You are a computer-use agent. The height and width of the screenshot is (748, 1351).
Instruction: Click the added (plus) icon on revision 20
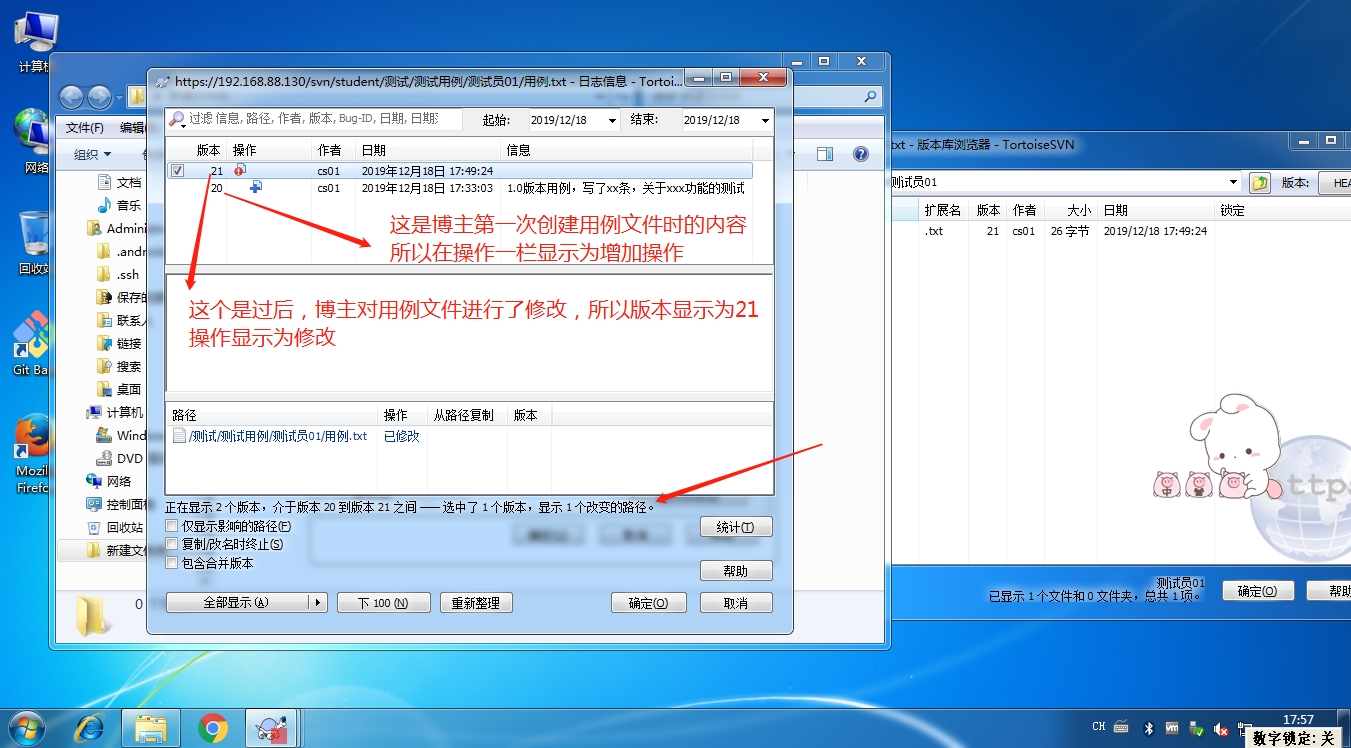[x=258, y=187]
